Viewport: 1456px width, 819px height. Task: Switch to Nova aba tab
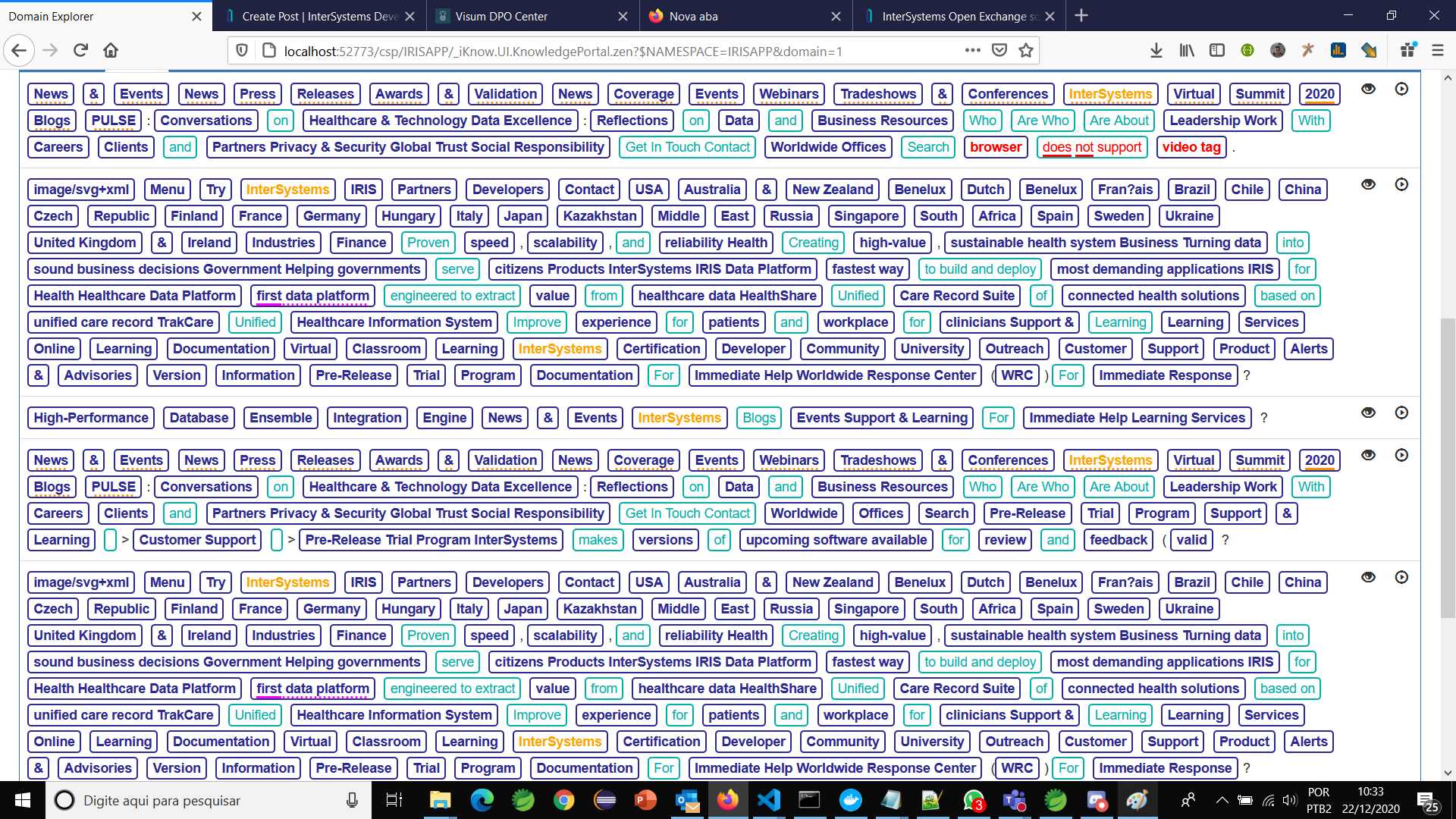(x=747, y=16)
